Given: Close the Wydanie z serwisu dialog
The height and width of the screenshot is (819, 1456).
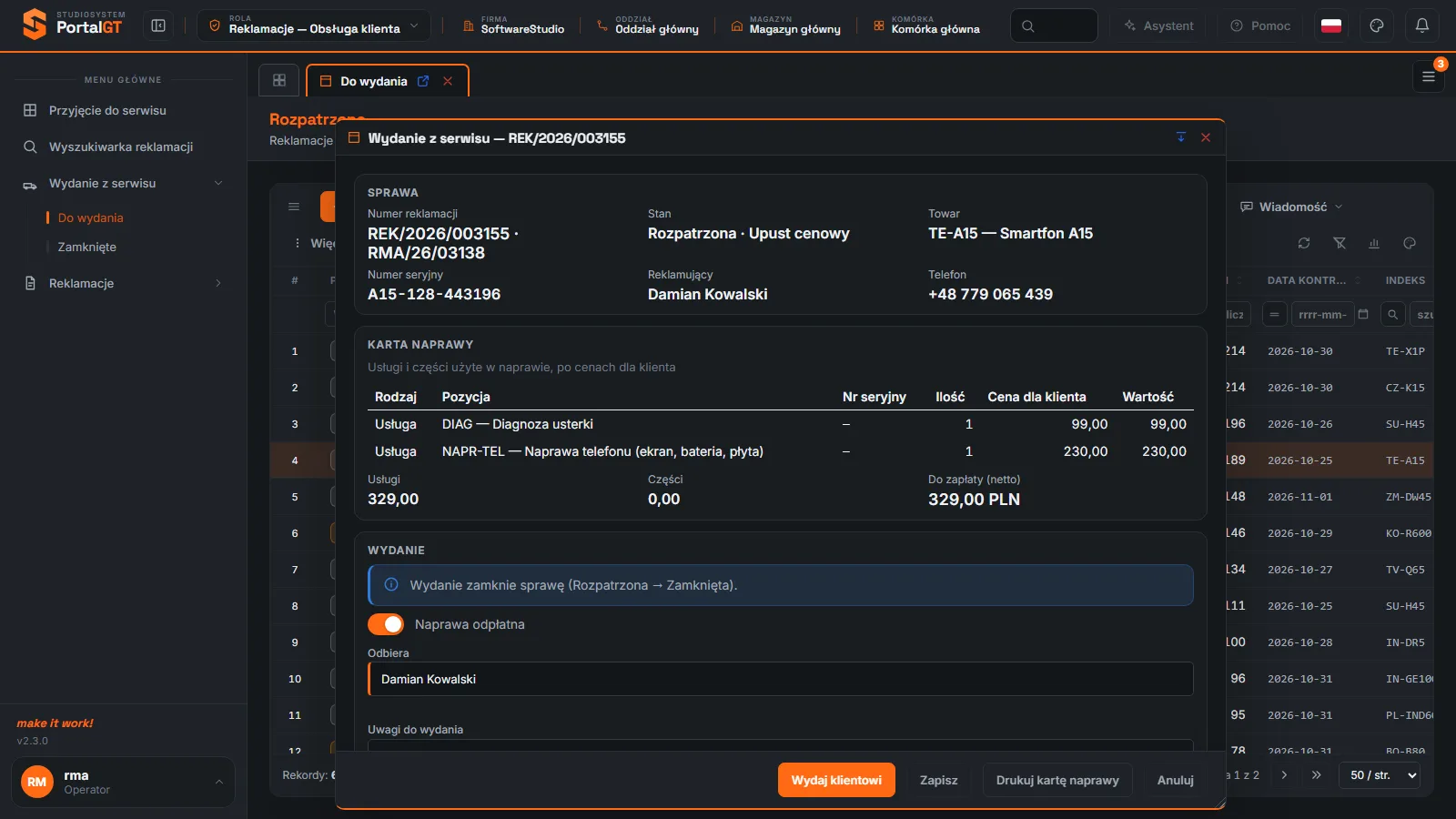Looking at the screenshot, I should point(1206,137).
